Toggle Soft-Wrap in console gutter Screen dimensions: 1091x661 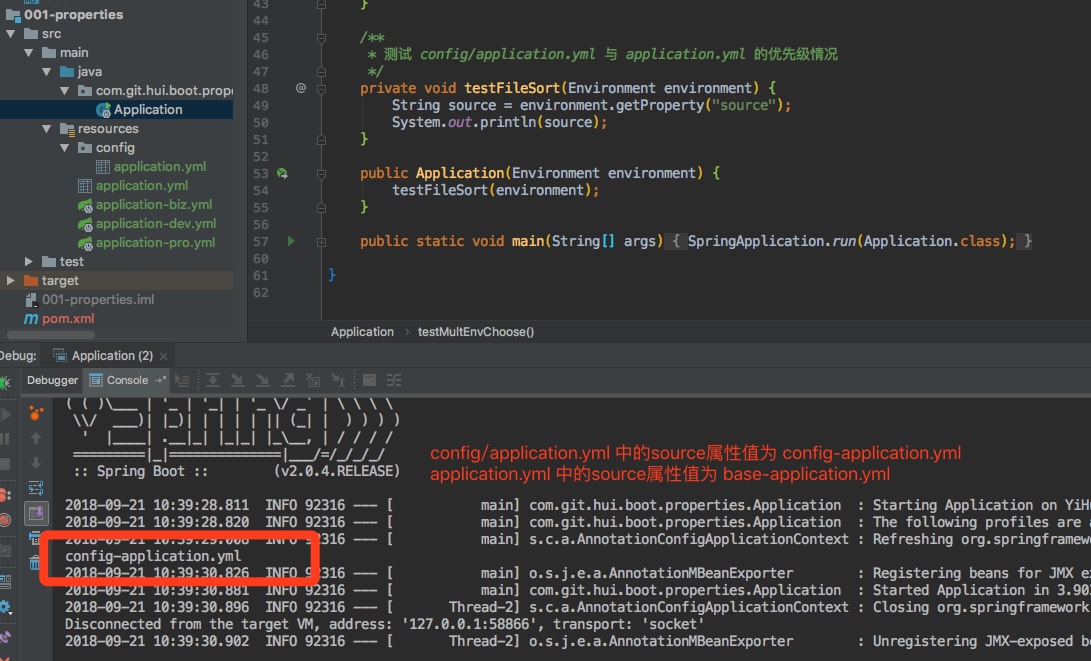click(36, 488)
